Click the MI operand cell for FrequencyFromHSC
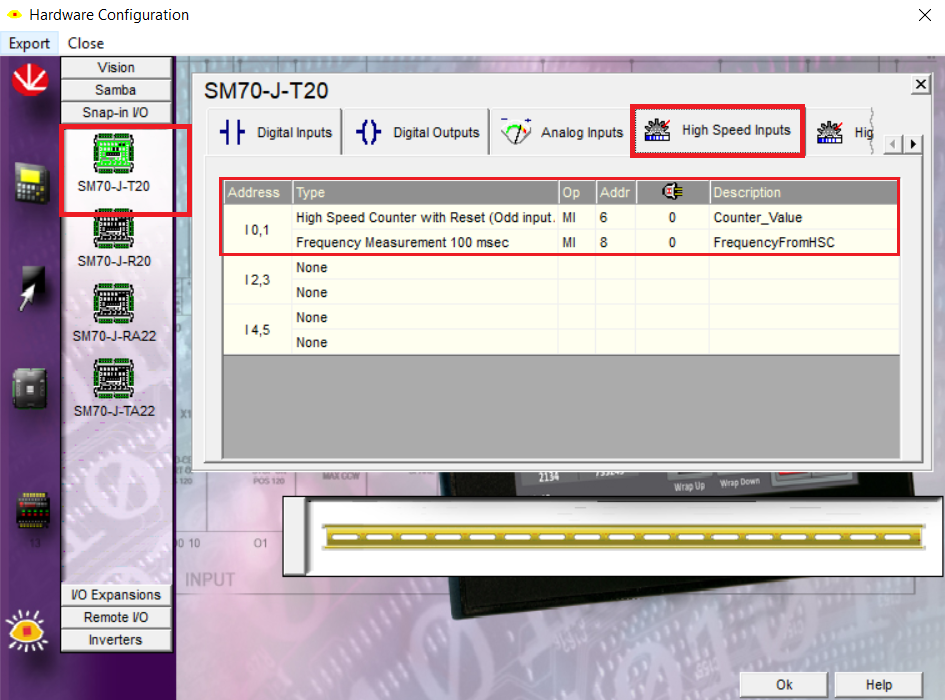The image size is (945, 700). click(x=577, y=242)
